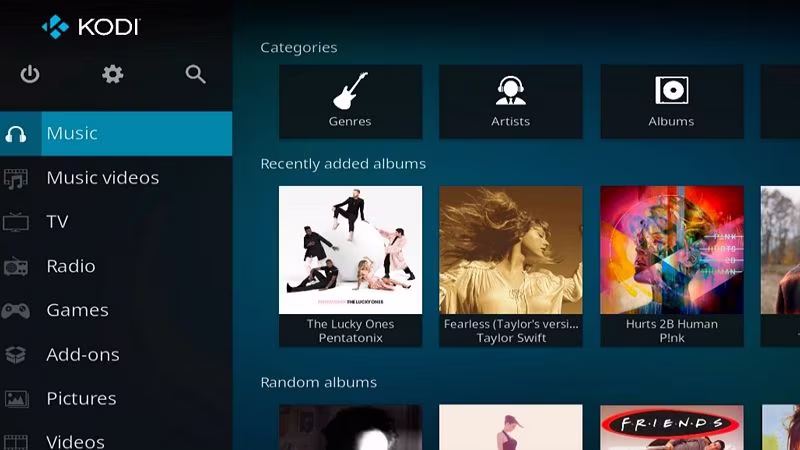Open the cut-off fourth recently added album
Viewport: 800px width, 450px height.
click(x=780, y=250)
